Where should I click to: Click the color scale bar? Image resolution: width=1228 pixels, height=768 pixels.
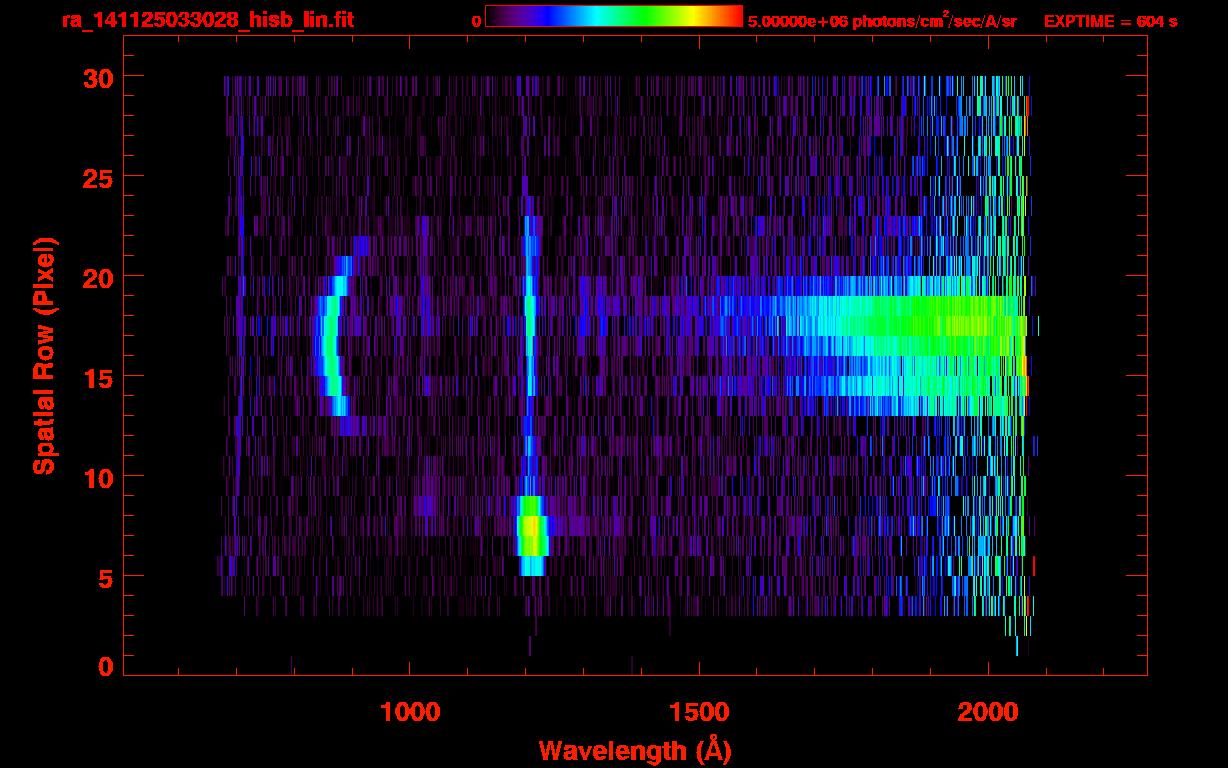tap(614, 16)
